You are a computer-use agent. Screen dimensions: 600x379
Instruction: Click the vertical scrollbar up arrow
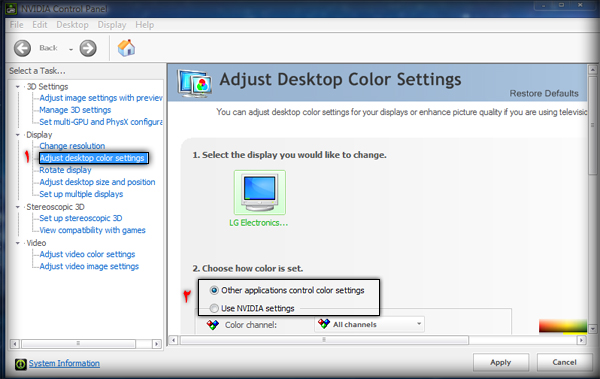pos(592,70)
